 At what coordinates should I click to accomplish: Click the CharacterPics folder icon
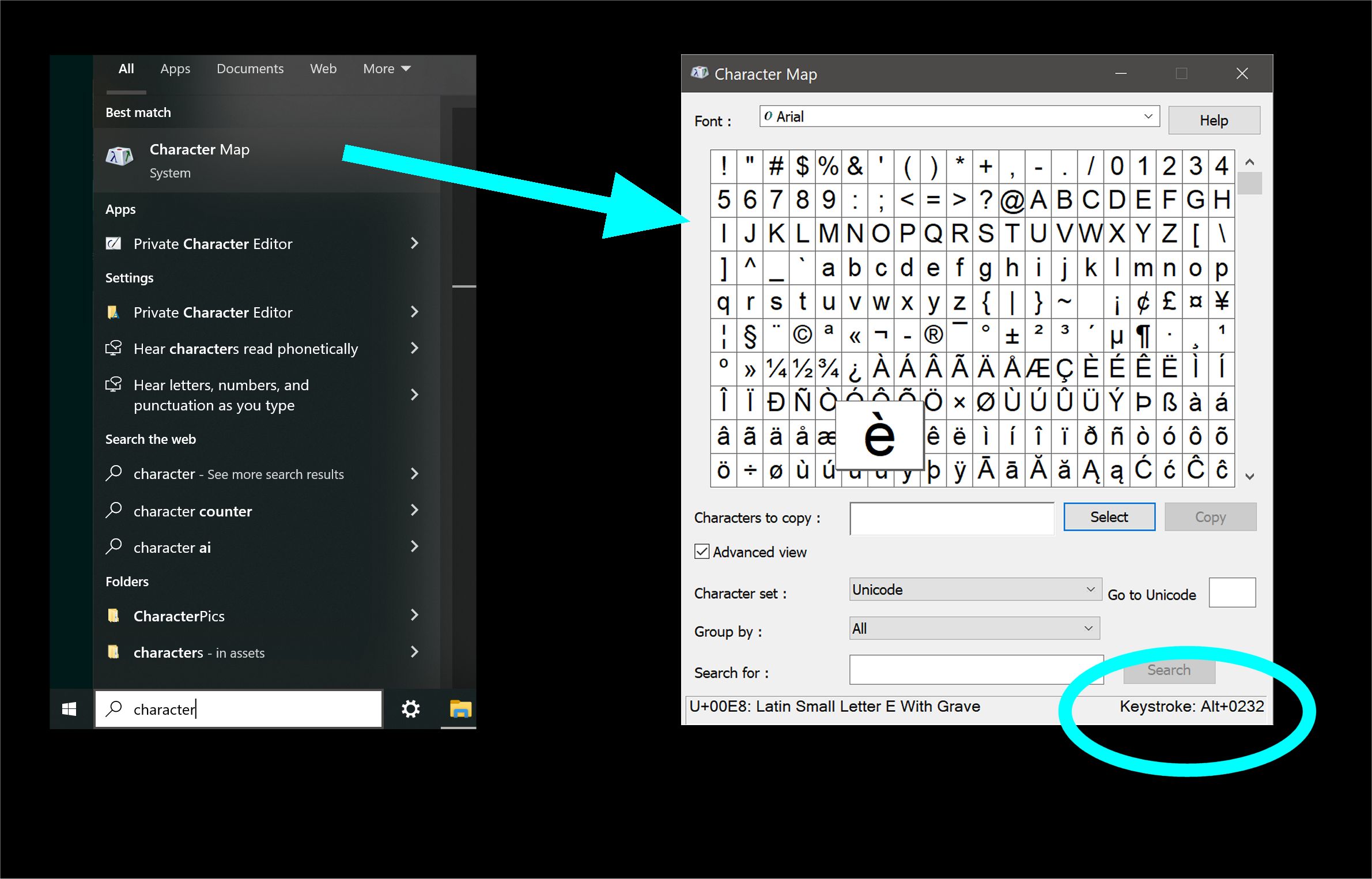114,616
